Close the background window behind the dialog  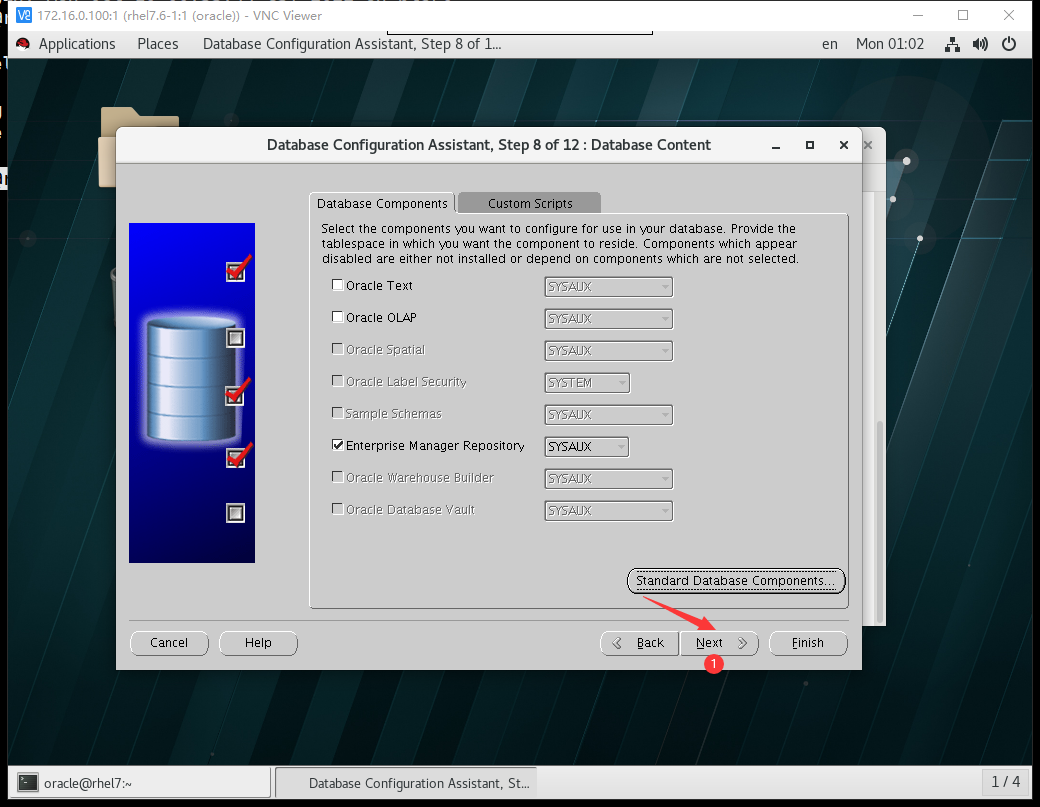(x=868, y=145)
